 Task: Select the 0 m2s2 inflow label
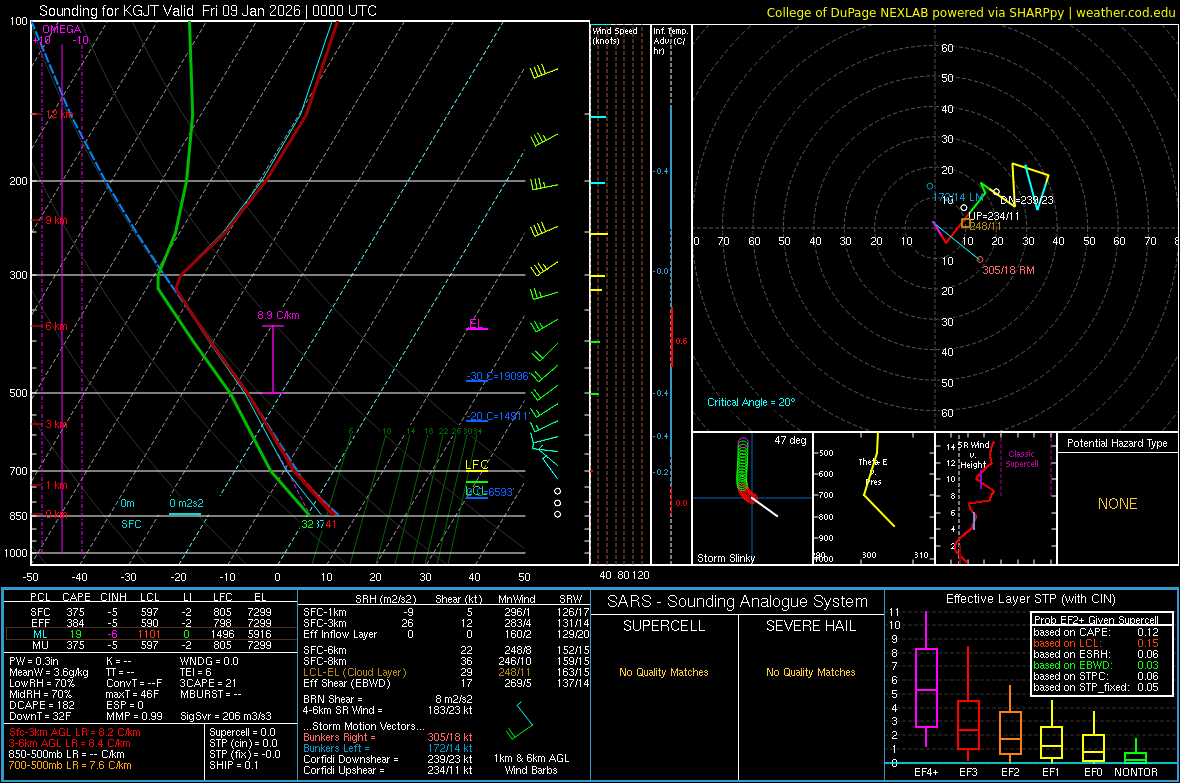pyautogui.click(x=186, y=503)
